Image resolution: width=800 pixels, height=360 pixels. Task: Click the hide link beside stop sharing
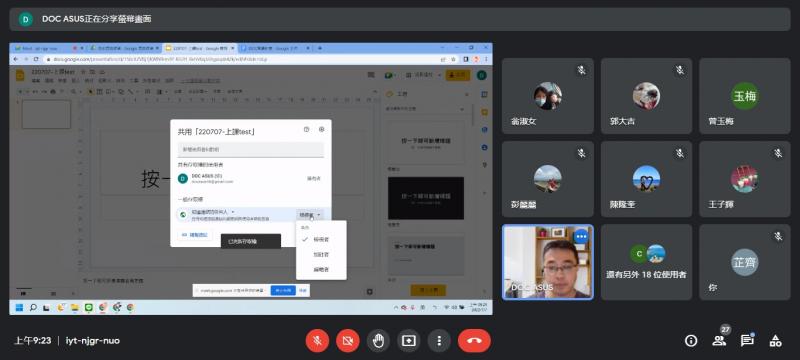303,290
